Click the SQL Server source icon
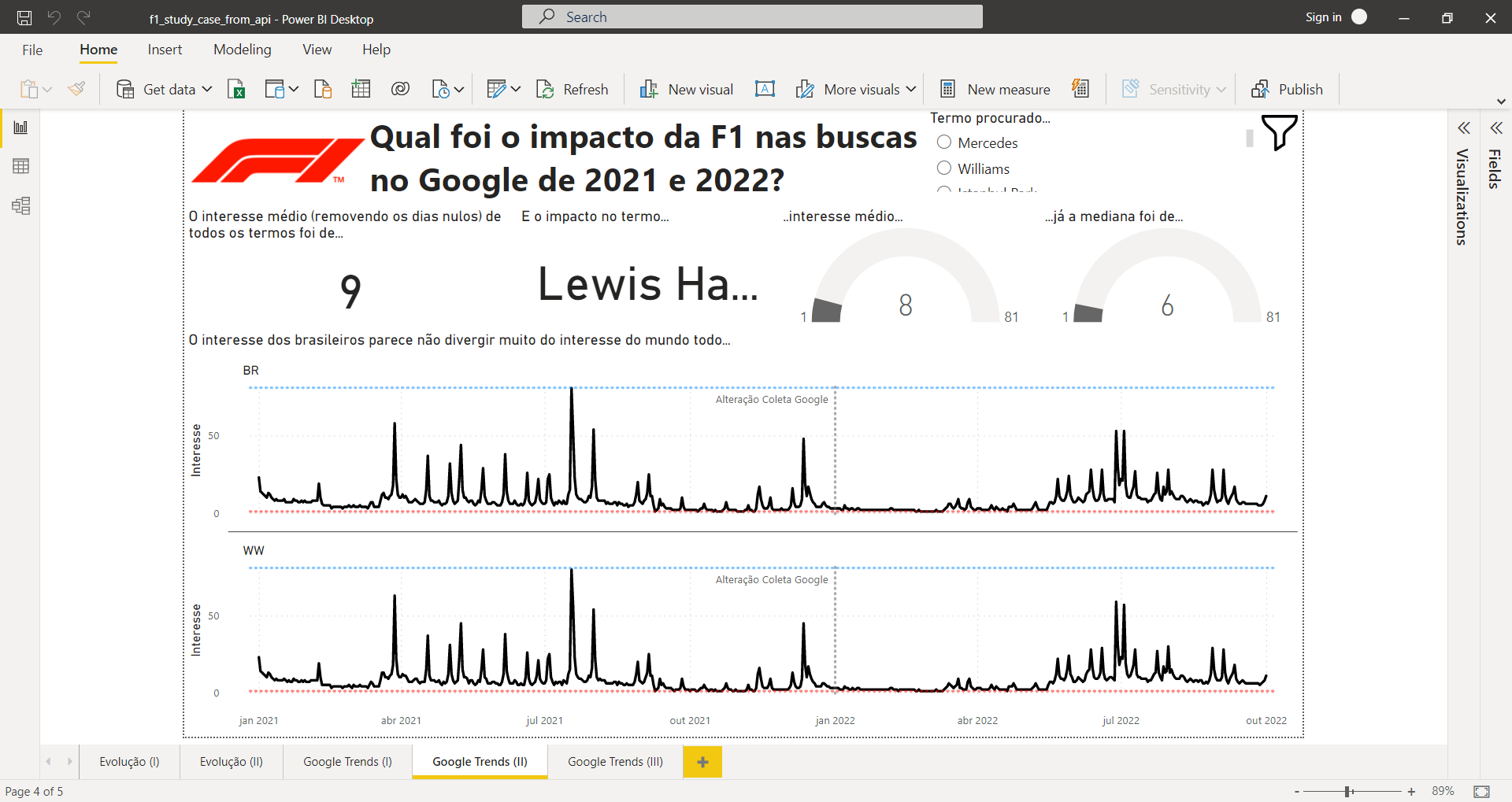 tap(323, 89)
